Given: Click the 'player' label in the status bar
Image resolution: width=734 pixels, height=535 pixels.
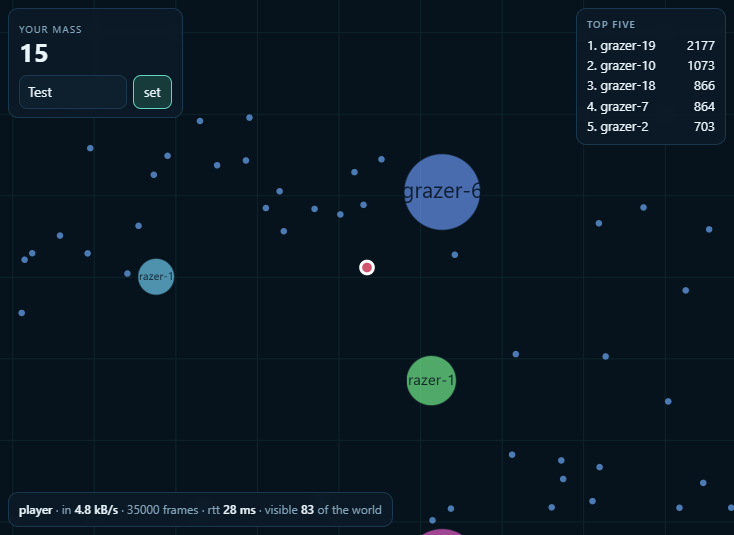Looking at the screenshot, I should 35,510.
